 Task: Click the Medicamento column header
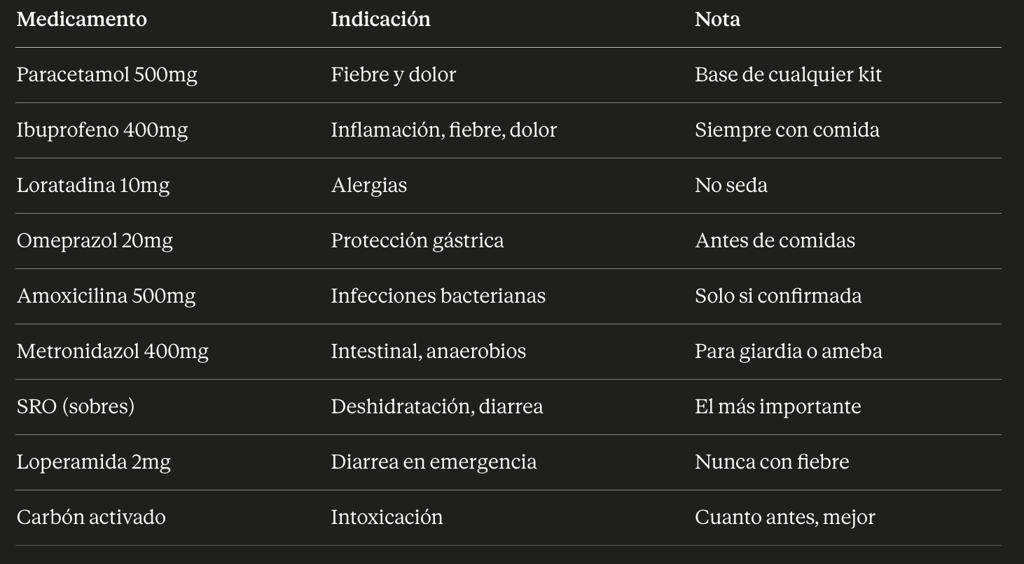point(82,19)
